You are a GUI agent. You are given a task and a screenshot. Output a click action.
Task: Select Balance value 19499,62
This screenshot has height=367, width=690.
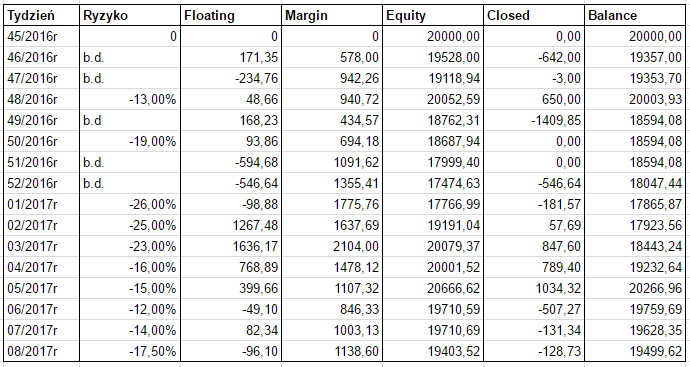(x=635, y=351)
